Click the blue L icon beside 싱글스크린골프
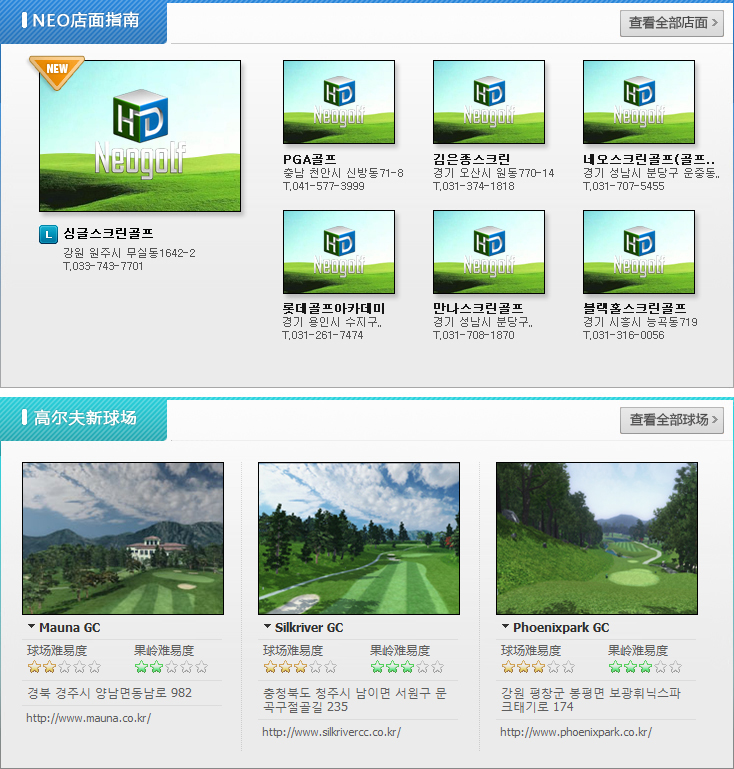 click(x=48, y=234)
